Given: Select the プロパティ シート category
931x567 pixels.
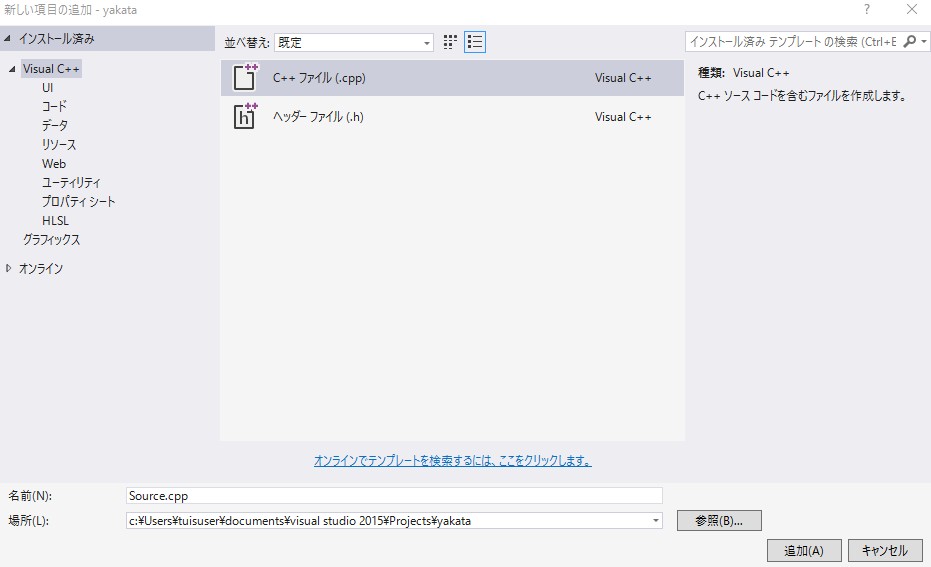Looking at the screenshot, I should coord(78,202).
